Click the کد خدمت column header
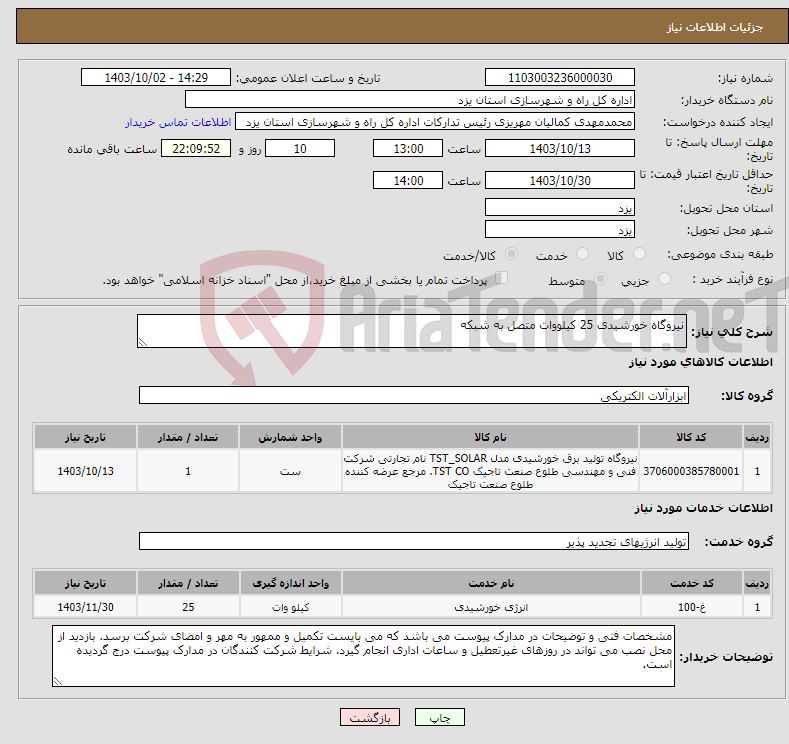This screenshot has width=789, height=744. [692, 583]
